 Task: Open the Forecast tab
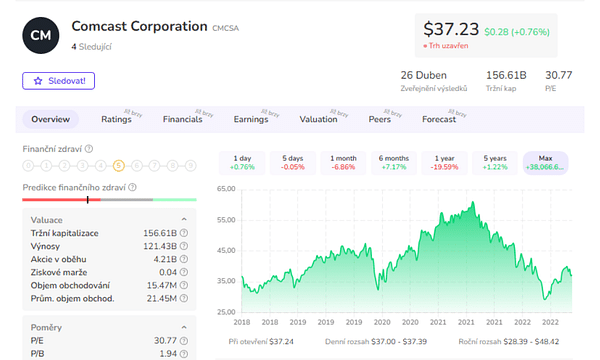(439, 119)
